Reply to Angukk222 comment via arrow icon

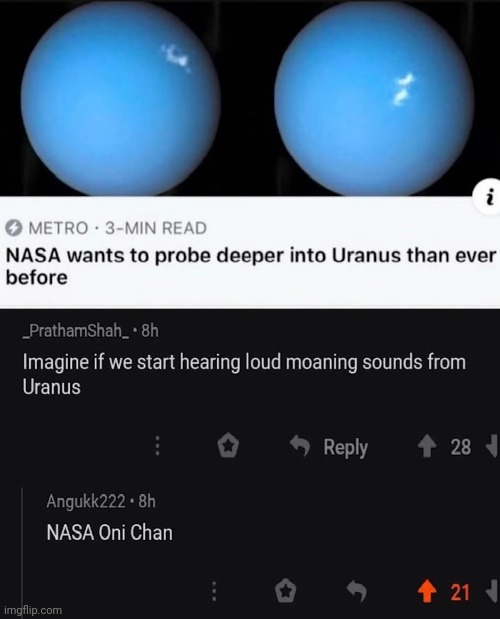tap(357, 591)
